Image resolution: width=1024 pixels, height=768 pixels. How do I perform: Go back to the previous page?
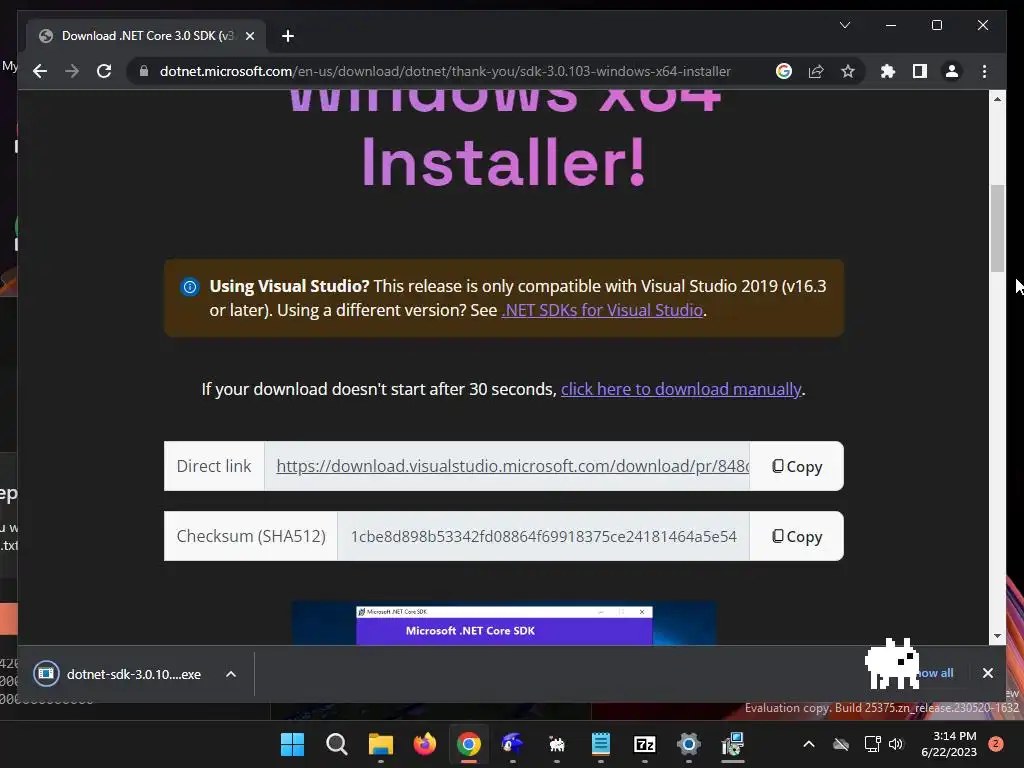pyautogui.click(x=40, y=71)
